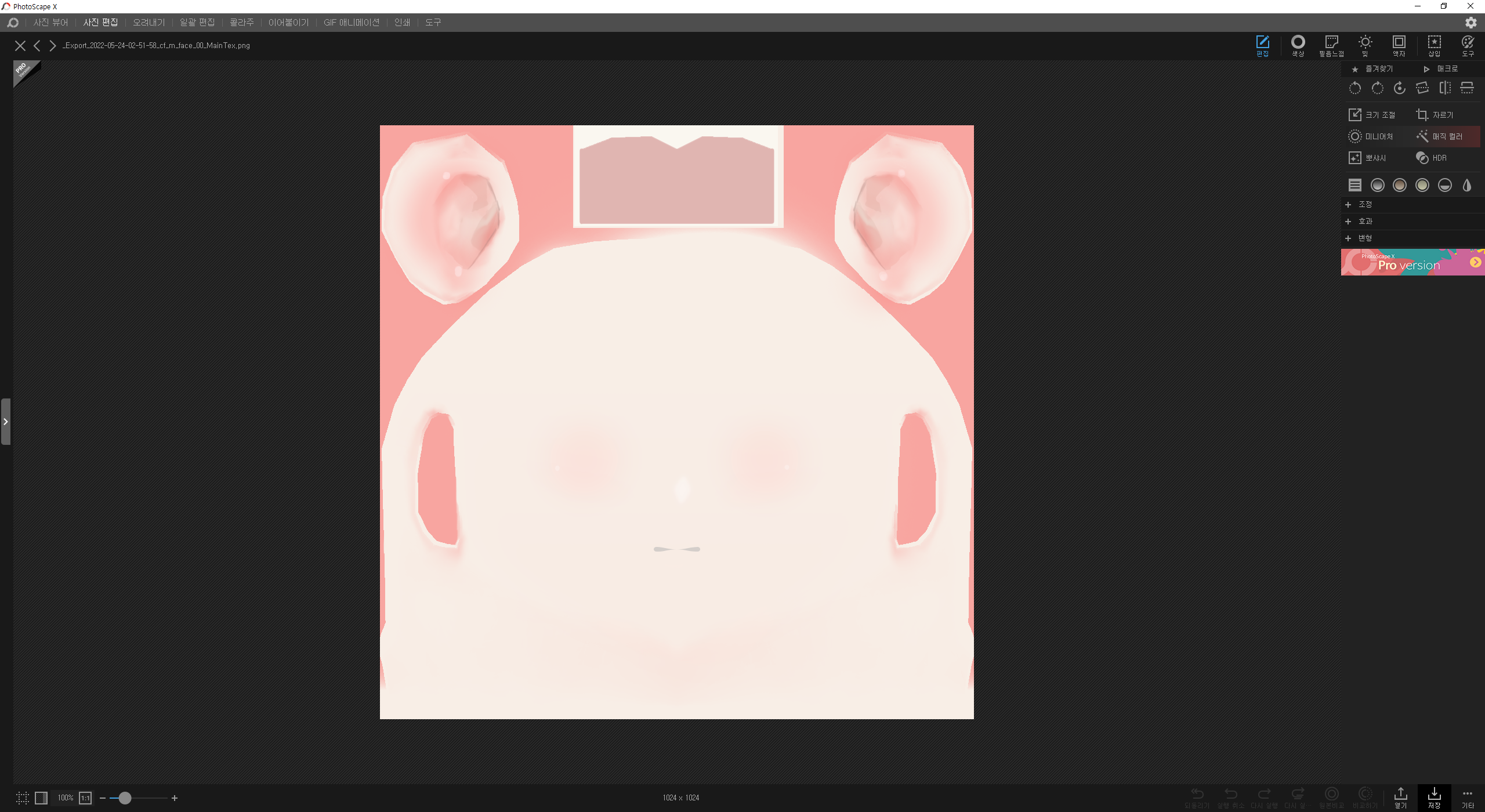1485x812 pixels.
Task: Click the Pro version banner
Action: [1413, 262]
